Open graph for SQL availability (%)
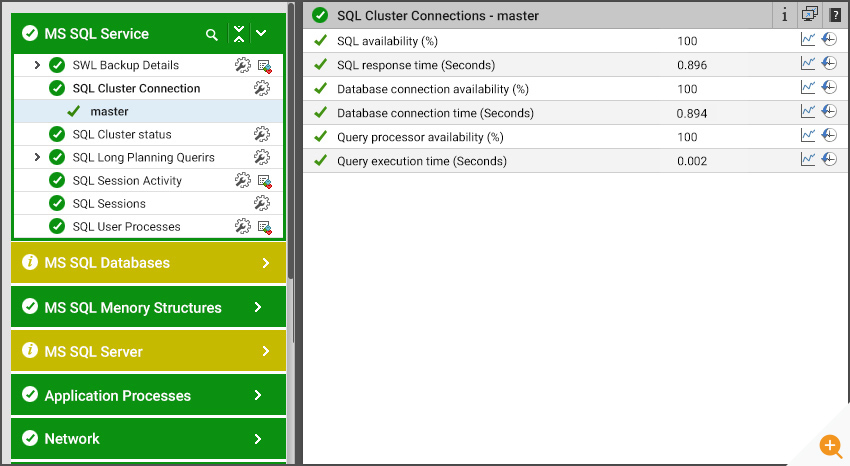This screenshot has width=850, height=466. click(808, 39)
